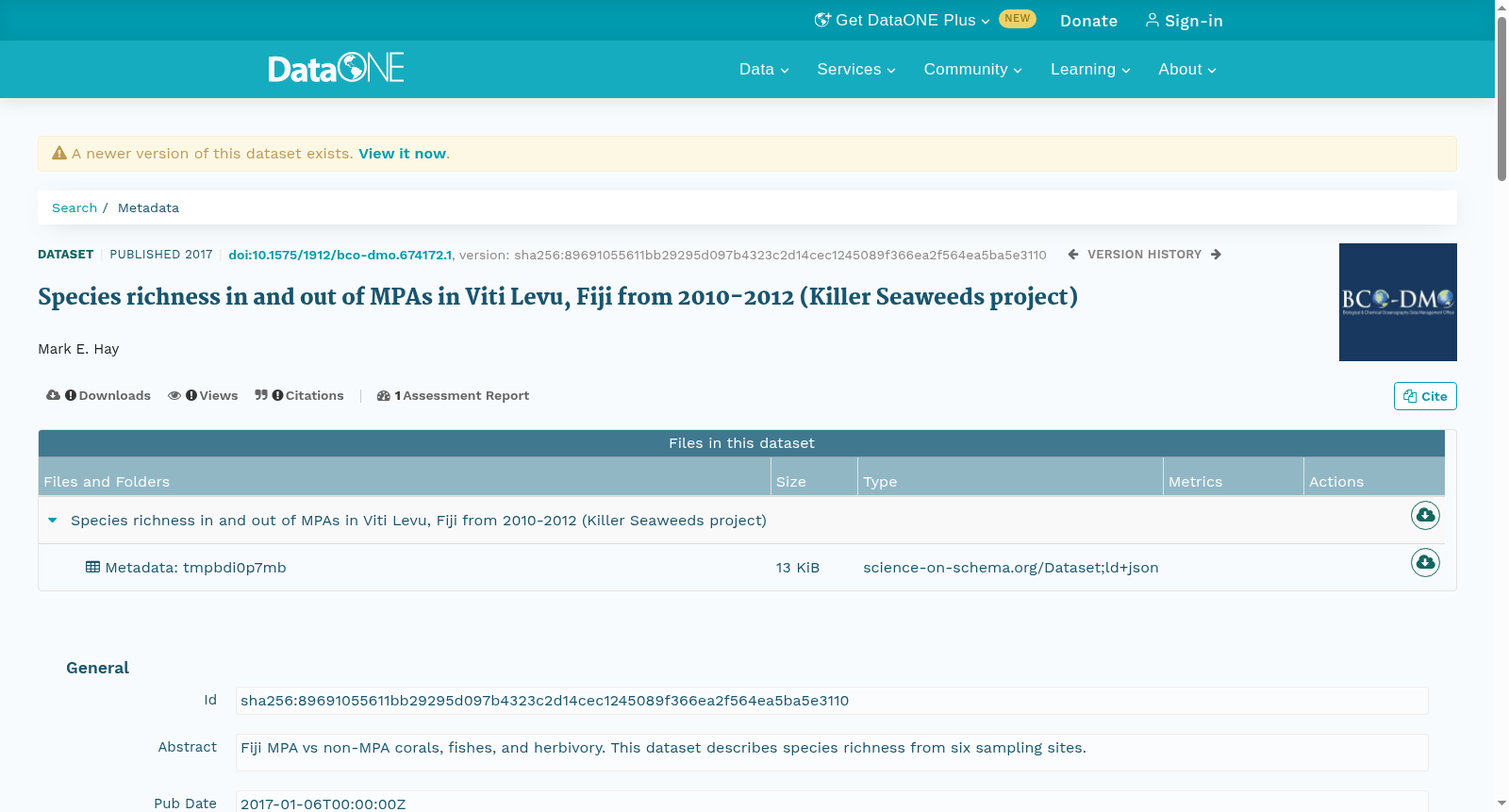This screenshot has width=1509, height=812.
Task: Download the whole Species richness package
Action: [1425, 515]
